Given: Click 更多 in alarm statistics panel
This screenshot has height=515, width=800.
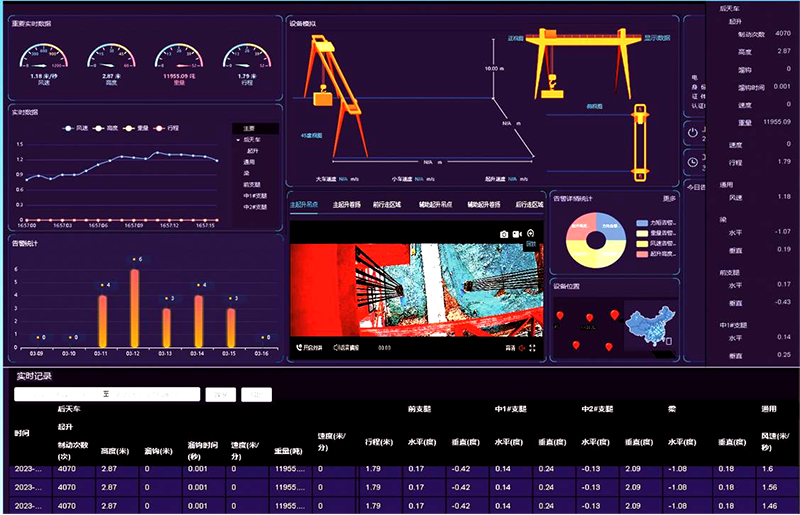Looking at the screenshot, I should (669, 198).
